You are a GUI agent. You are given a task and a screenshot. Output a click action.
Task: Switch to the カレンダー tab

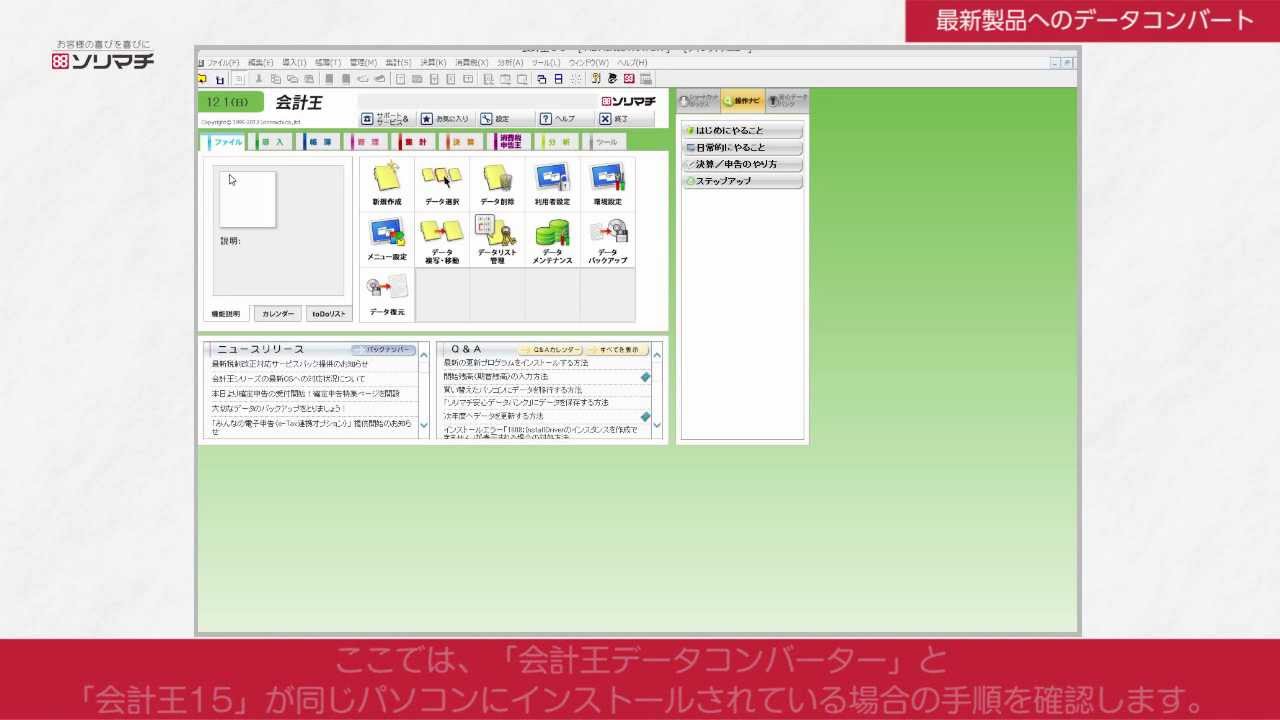click(278, 314)
